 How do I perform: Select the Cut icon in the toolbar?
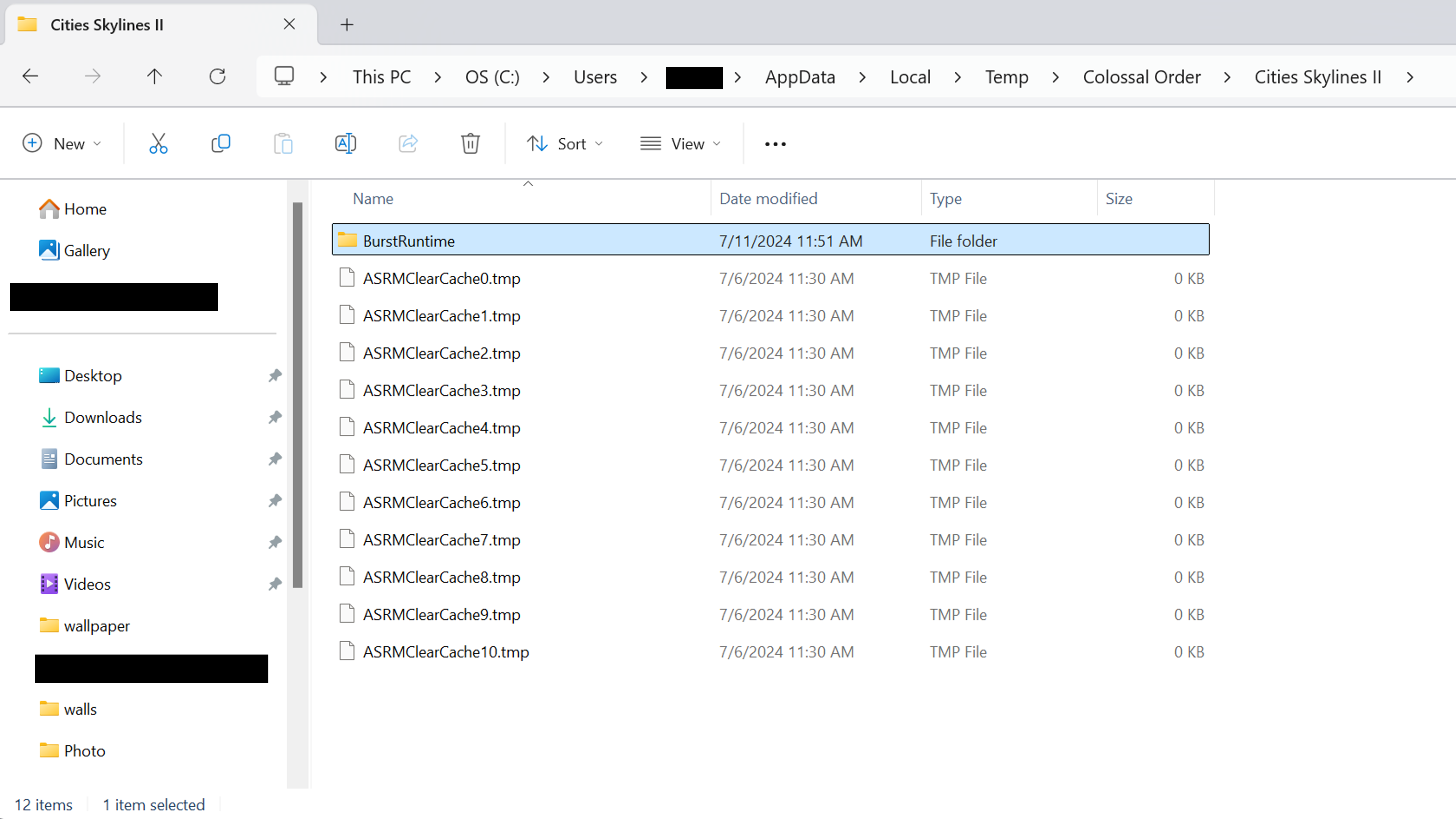point(158,143)
